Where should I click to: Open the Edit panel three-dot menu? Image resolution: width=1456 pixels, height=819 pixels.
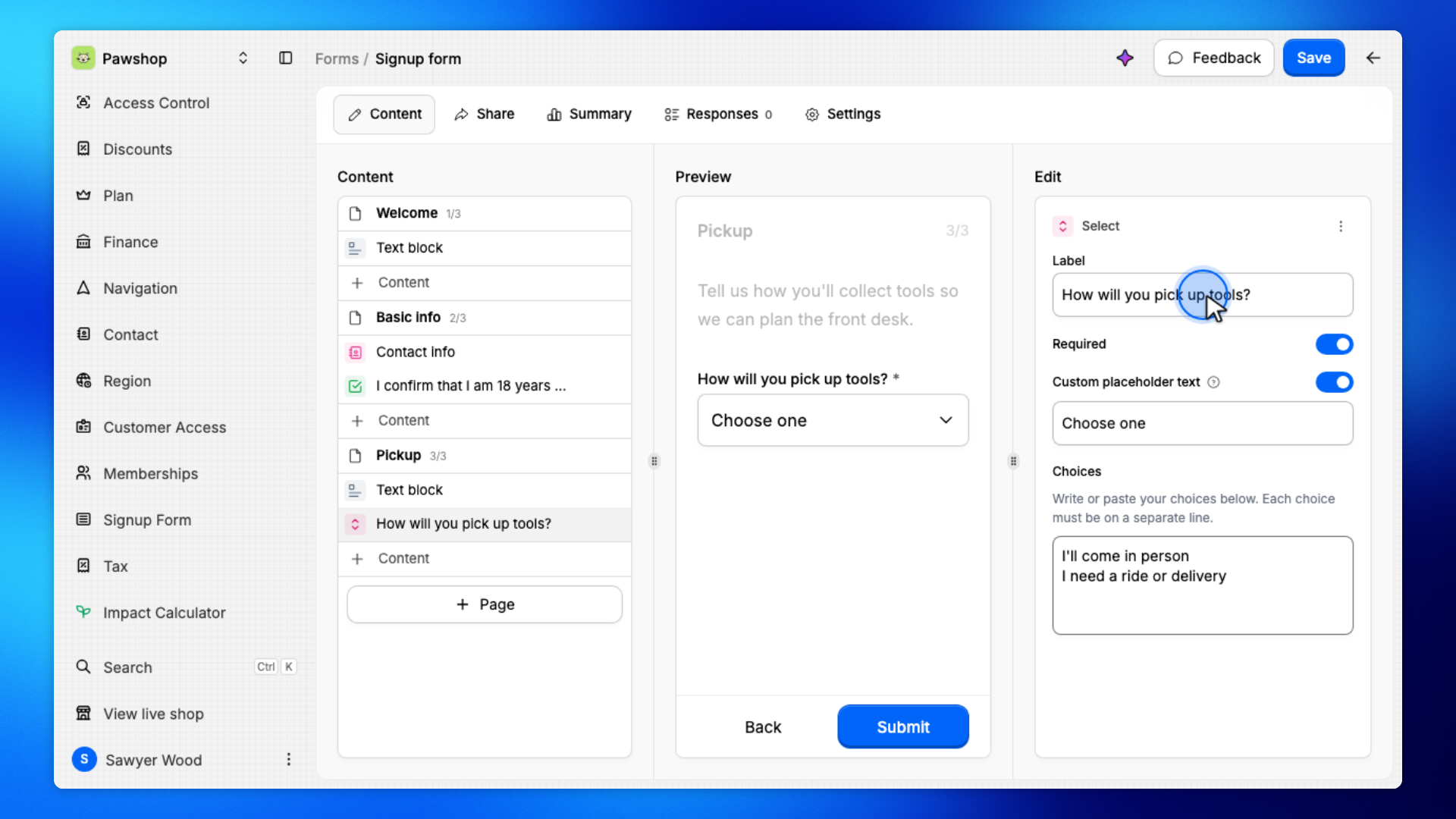click(x=1341, y=226)
